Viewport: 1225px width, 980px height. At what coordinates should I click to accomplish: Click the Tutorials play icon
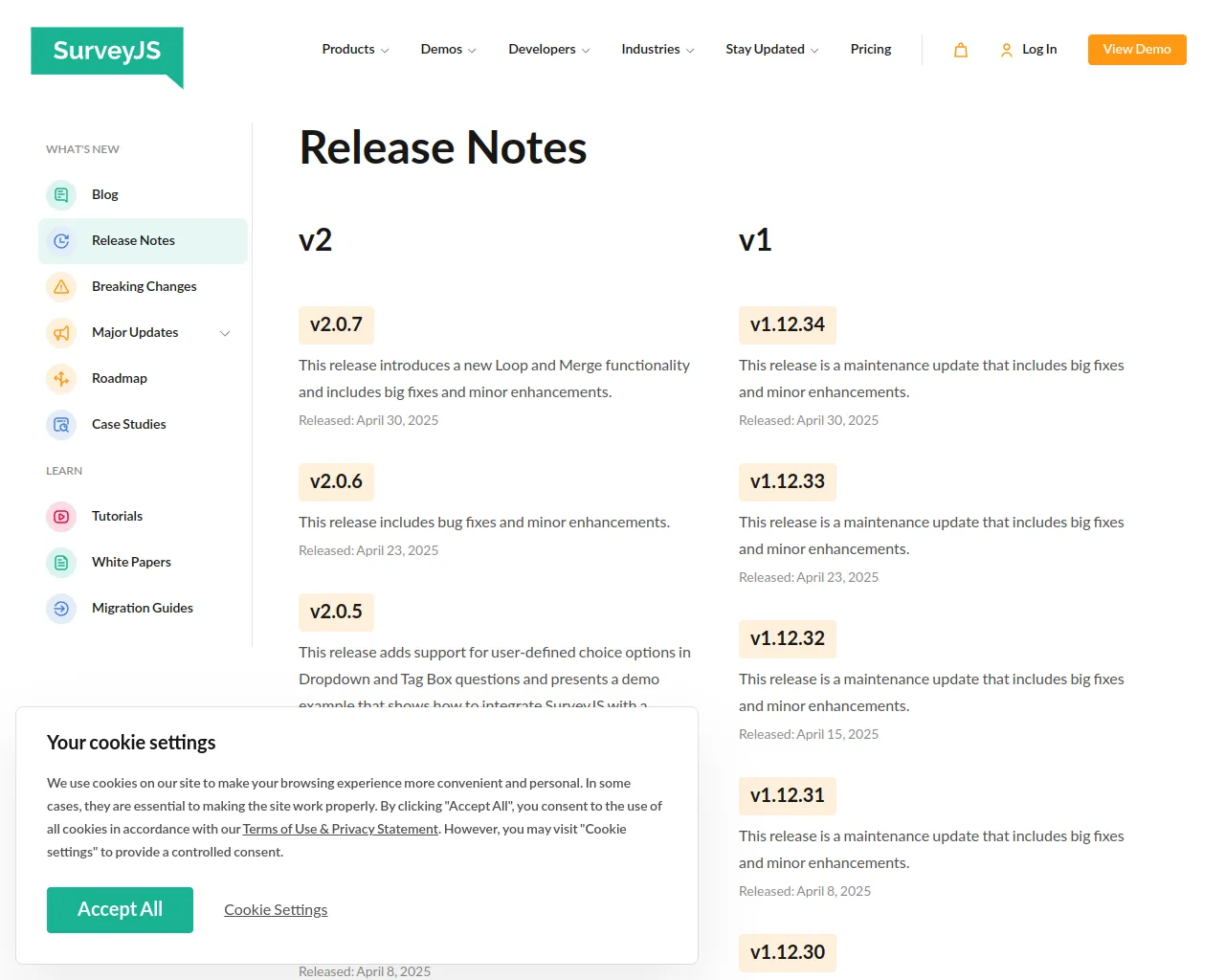coord(61,517)
